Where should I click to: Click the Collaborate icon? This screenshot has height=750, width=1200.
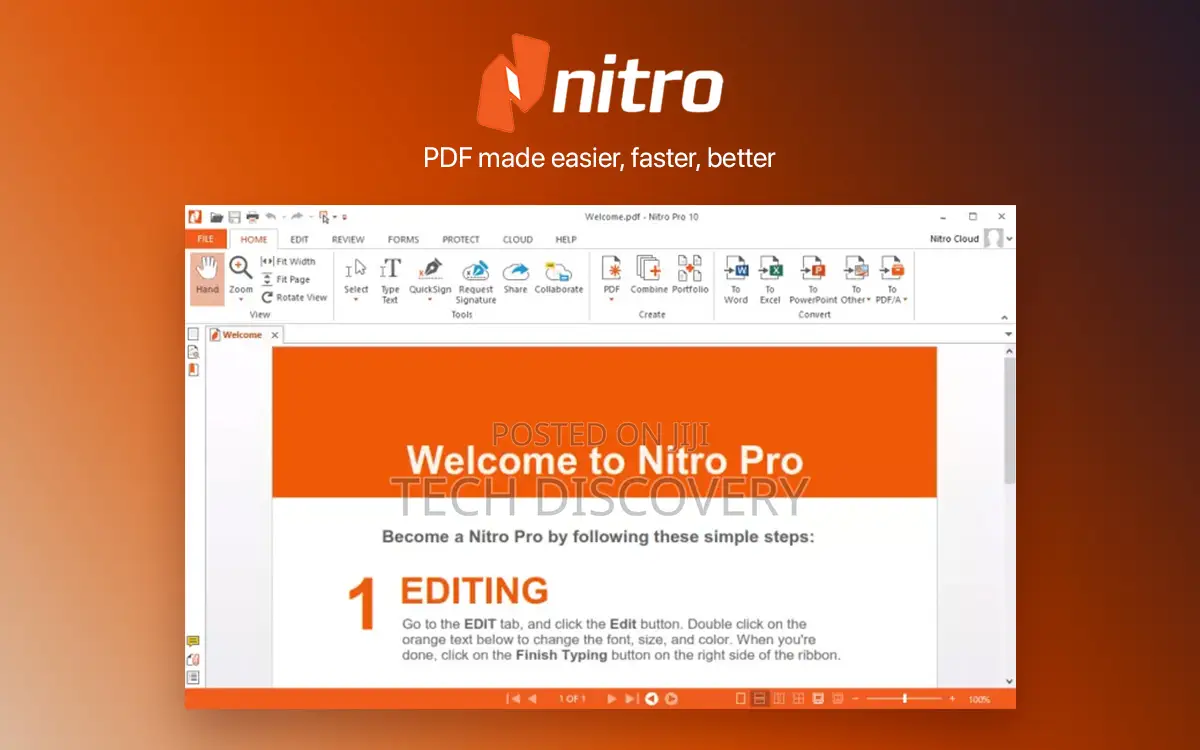(x=558, y=270)
